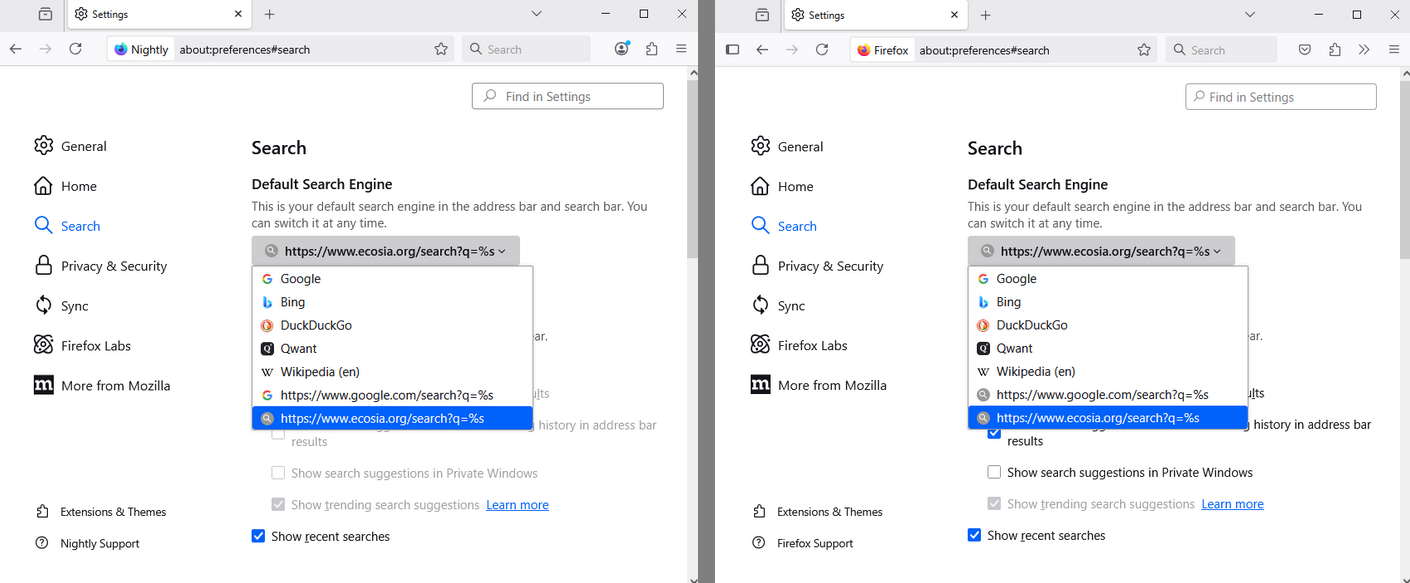Image resolution: width=1410 pixels, height=583 pixels.
Task: Open More from Mozilla in the Firefox window sidebar
Action: pyautogui.click(x=818, y=385)
